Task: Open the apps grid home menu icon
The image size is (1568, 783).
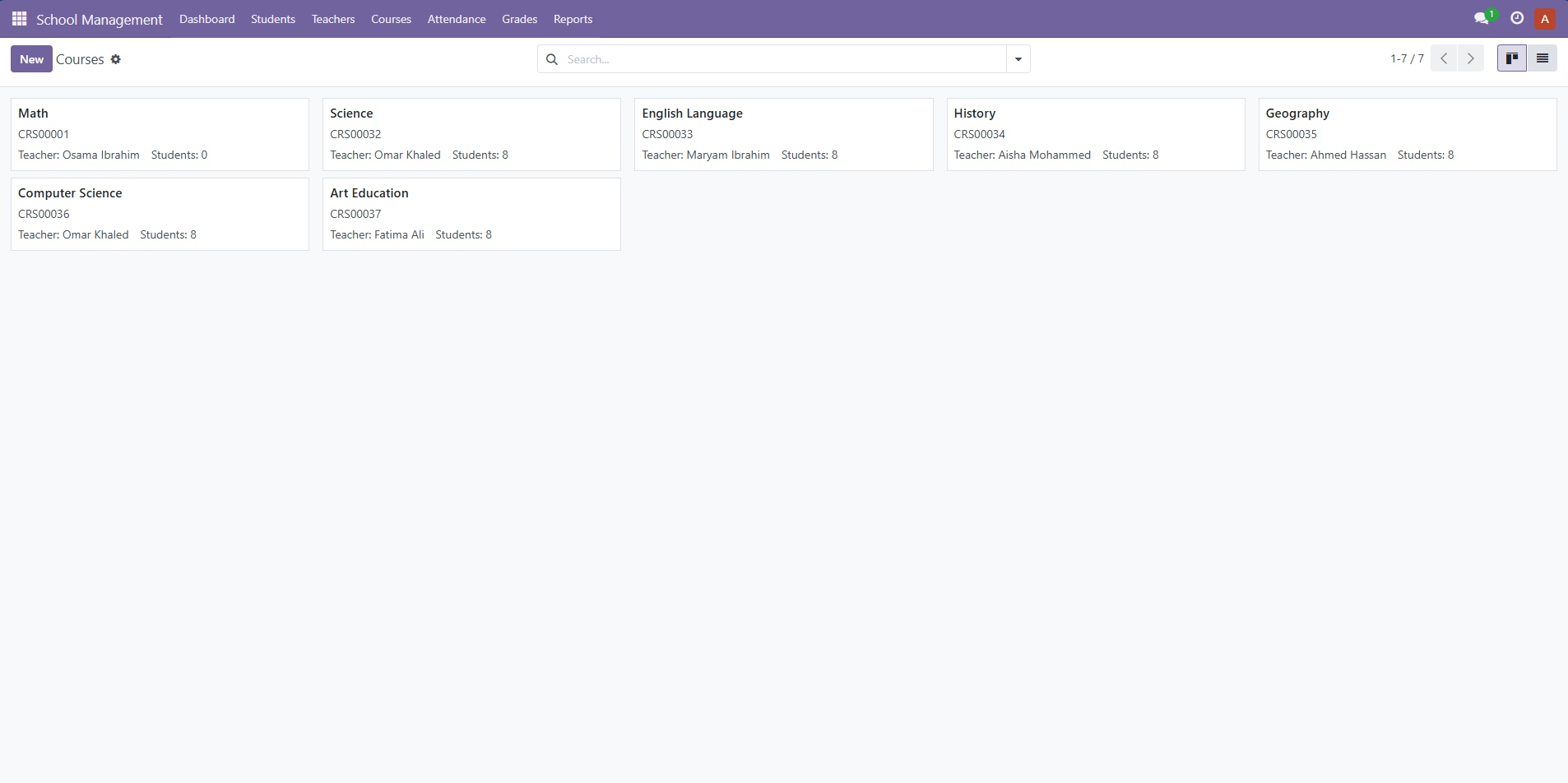Action: click(x=19, y=18)
